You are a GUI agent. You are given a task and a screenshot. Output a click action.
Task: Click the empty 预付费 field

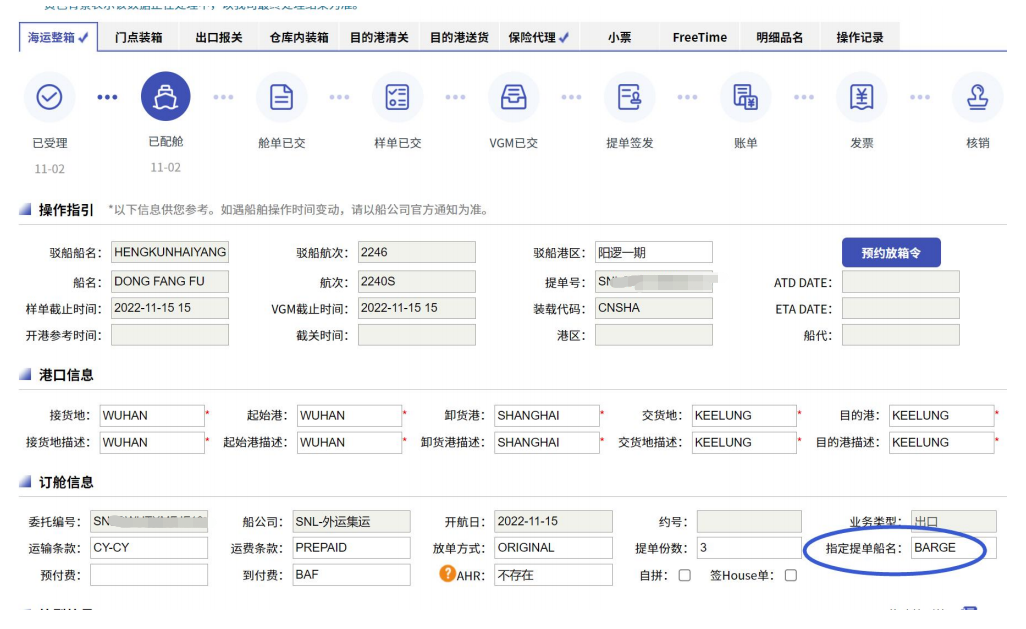[149, 575]
